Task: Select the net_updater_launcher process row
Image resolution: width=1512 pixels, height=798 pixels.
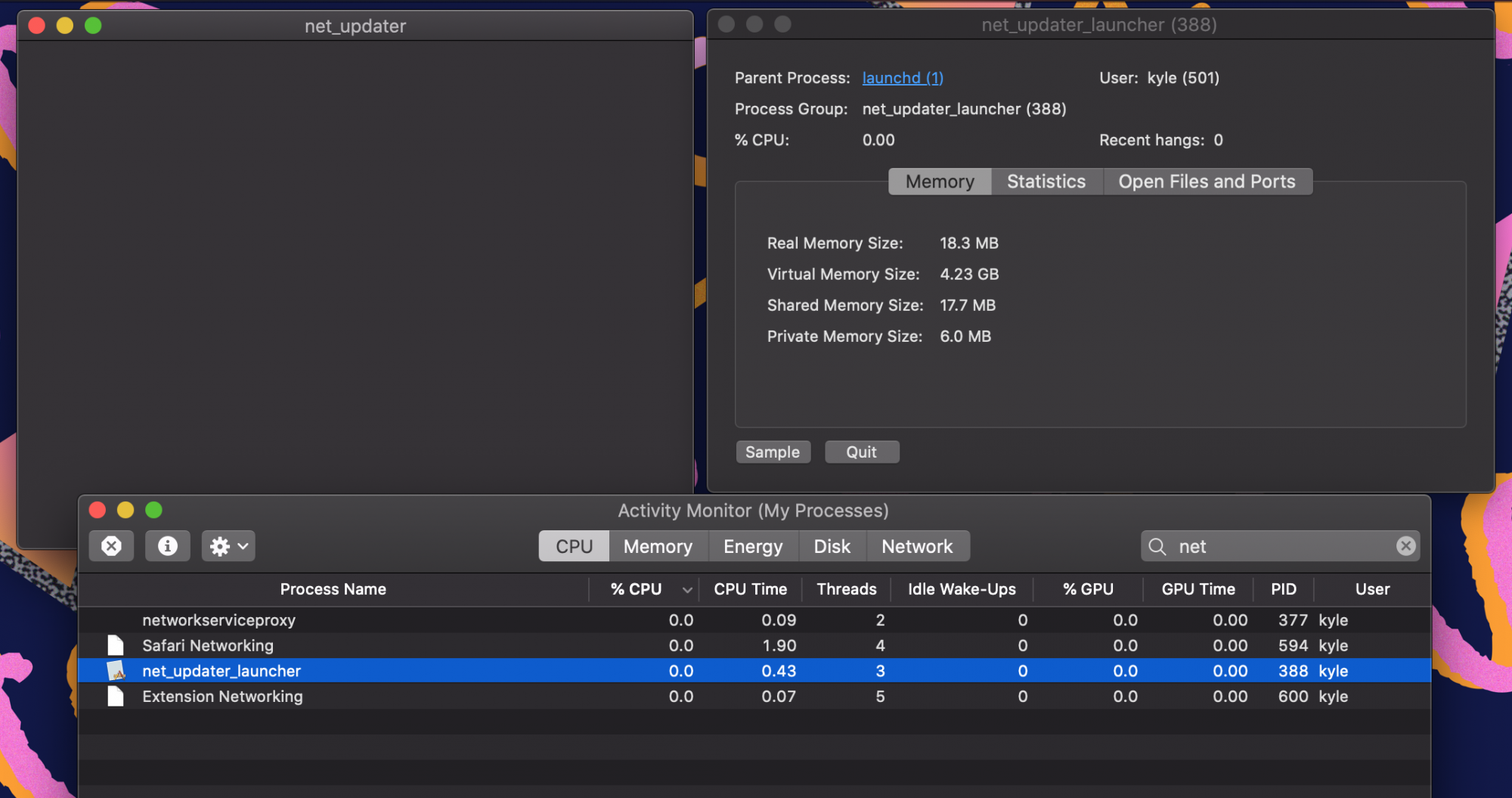Action: coord(754,671)
